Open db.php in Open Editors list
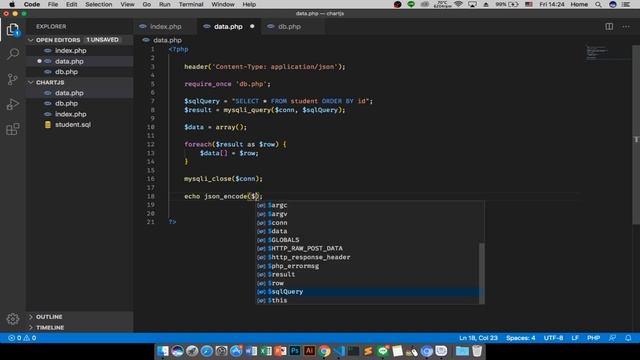The image size is (640, 360). click(x=80, y=72)
